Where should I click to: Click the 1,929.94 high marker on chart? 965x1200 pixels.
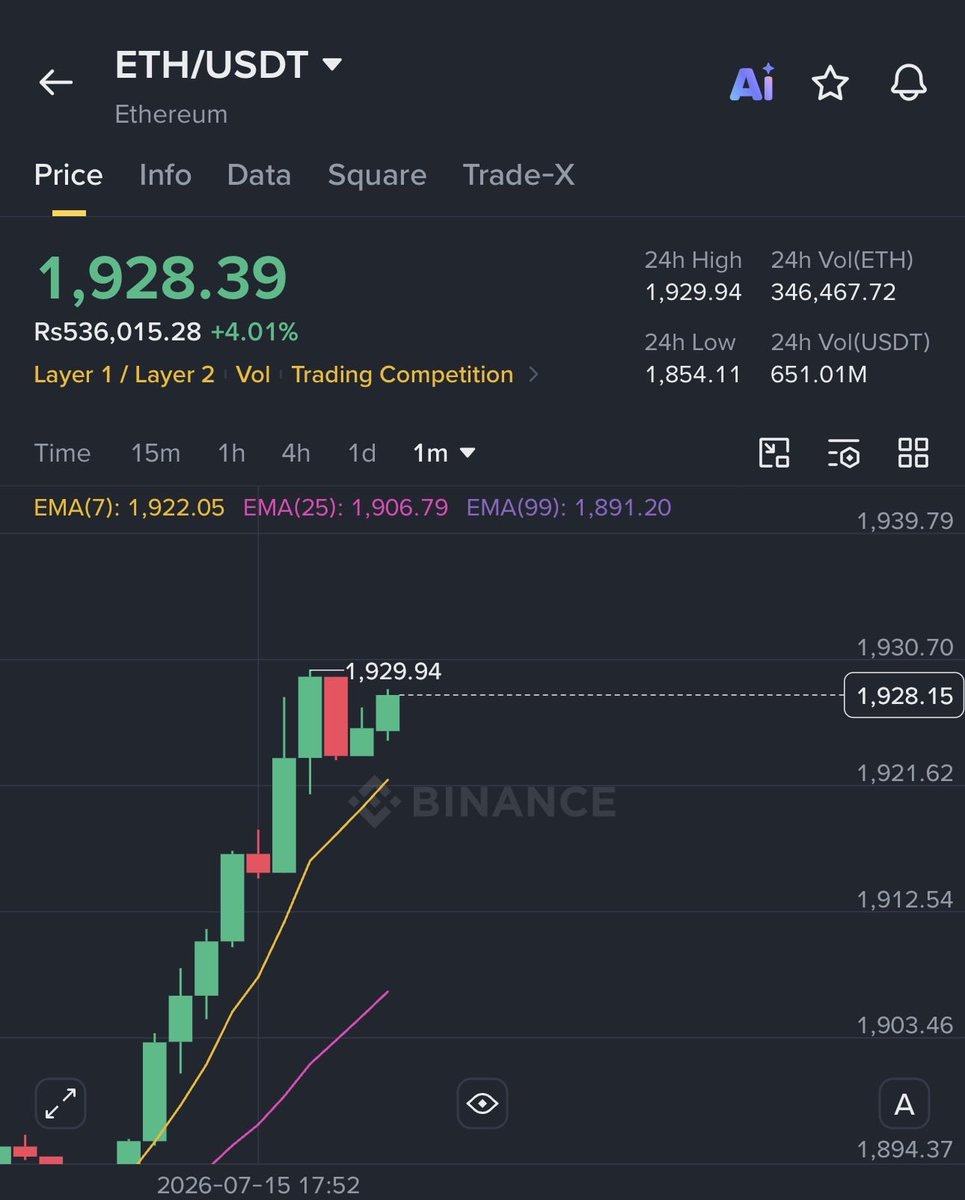pos(393,671)
